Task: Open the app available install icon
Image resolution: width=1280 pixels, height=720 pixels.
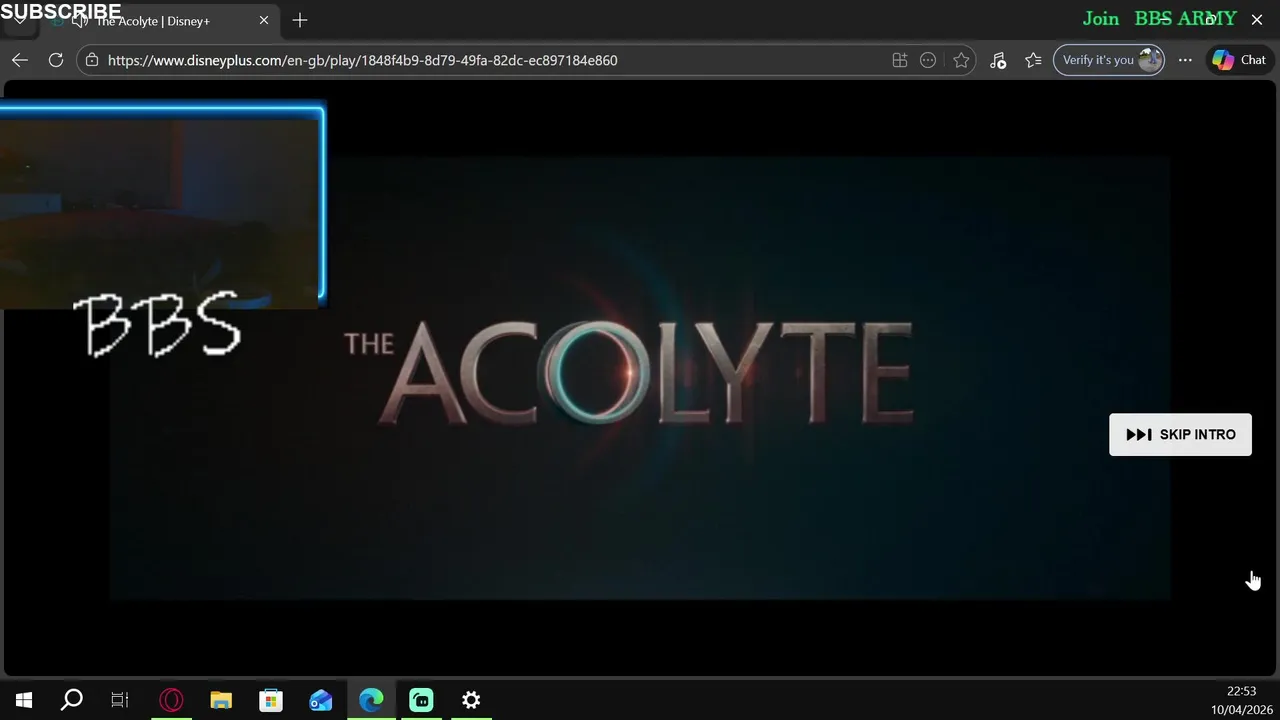Action: pyautogui.click(x=900, y=60)
